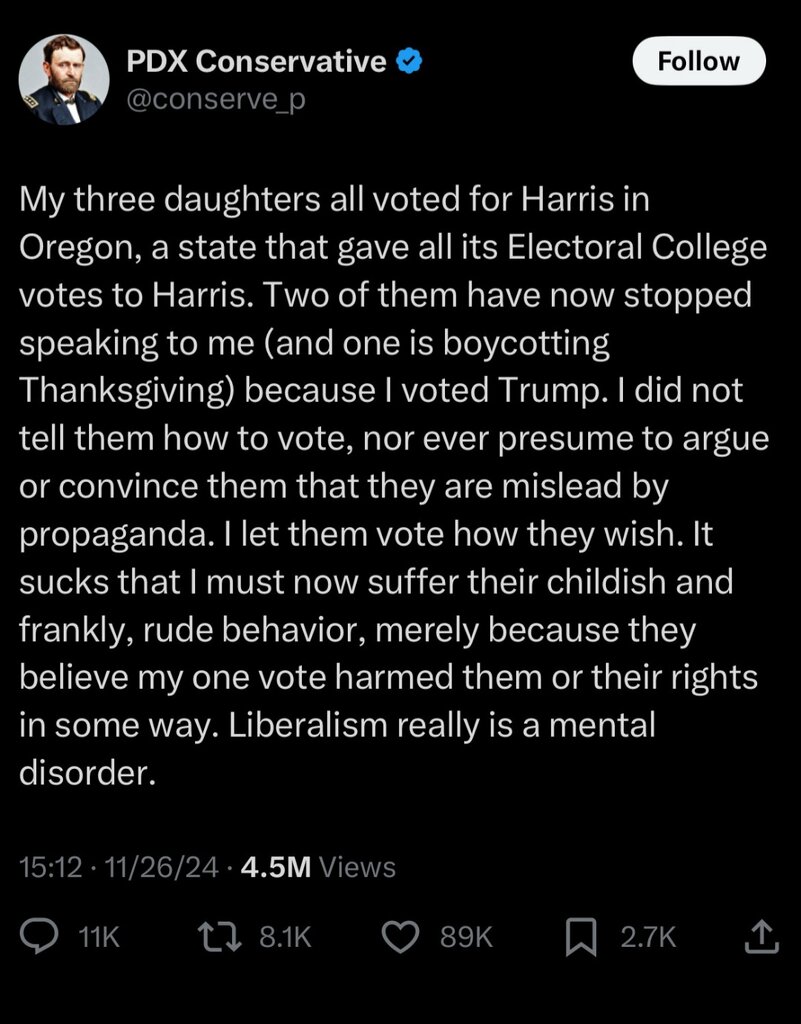The height and width of the screenshot is (1024, 801).
Task: Click the blue verified checkmark badge
Action: (x=409, y=62)
